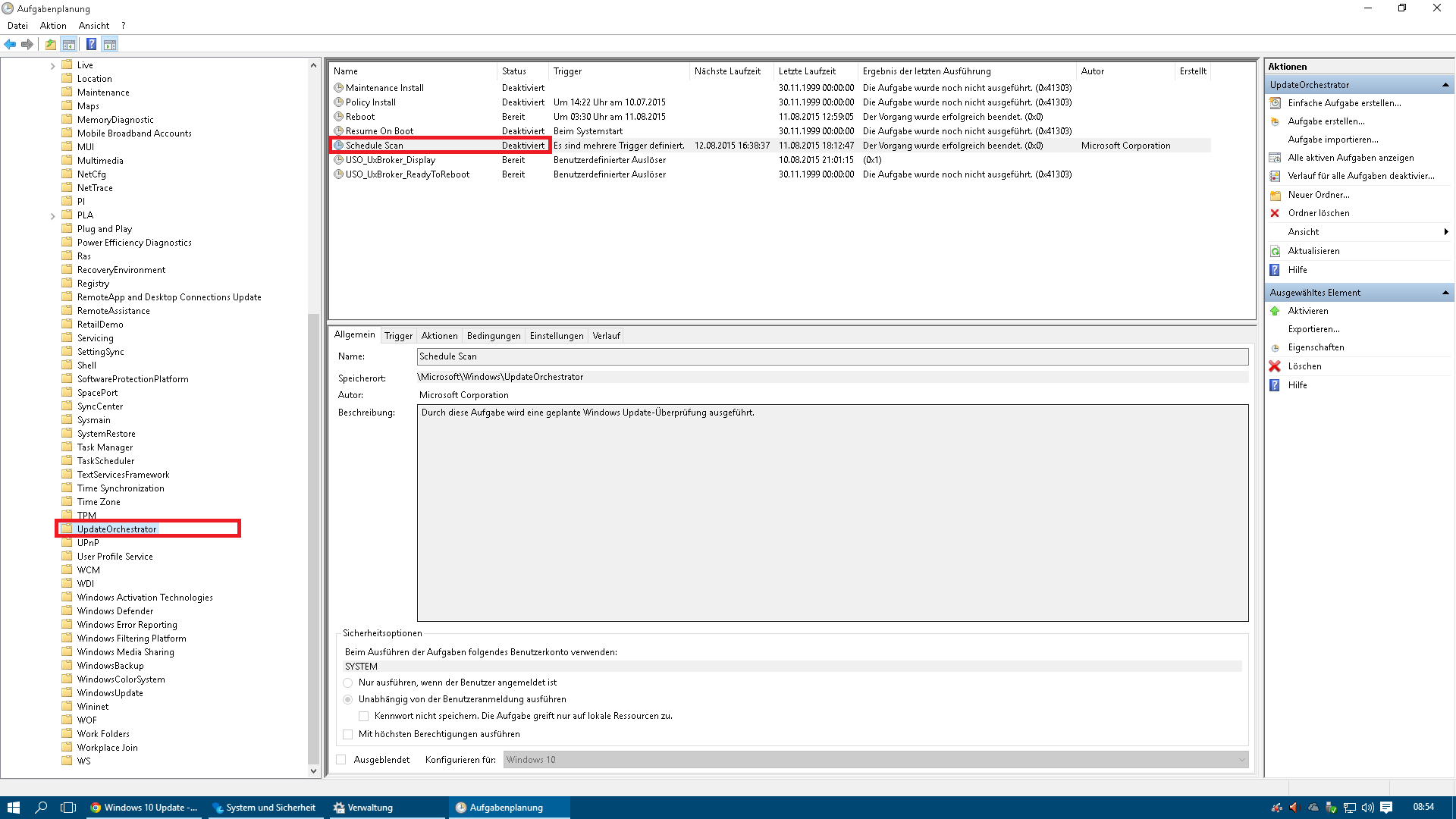The width and height of the screenshot is (1456, 819).
Task: Click the back arrow toolbar icon
Action: click(10, 44)
